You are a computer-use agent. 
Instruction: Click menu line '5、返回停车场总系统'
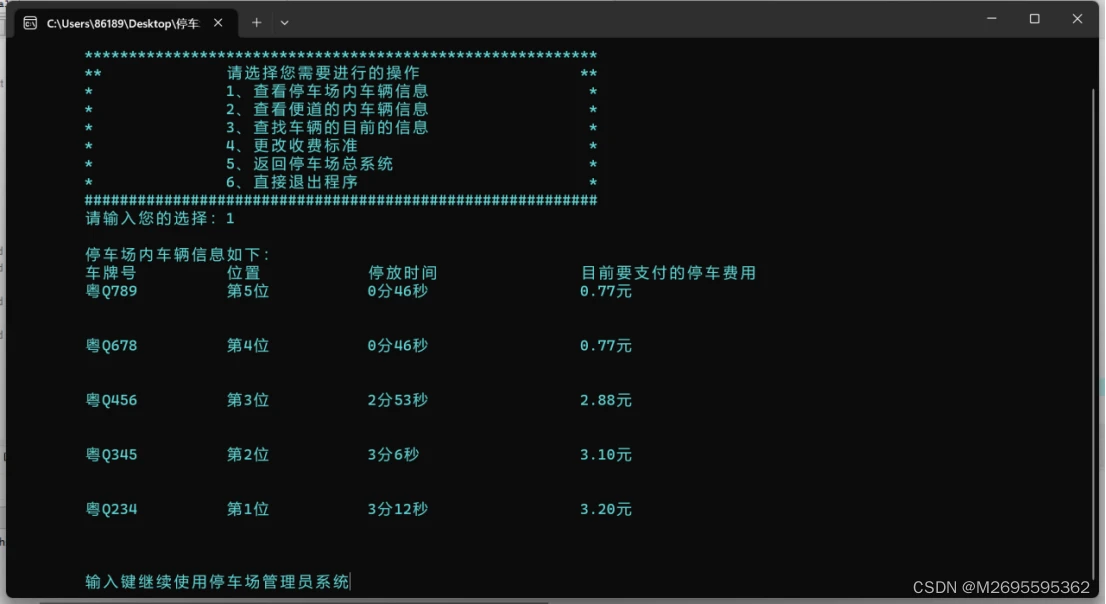pos(309,164)
